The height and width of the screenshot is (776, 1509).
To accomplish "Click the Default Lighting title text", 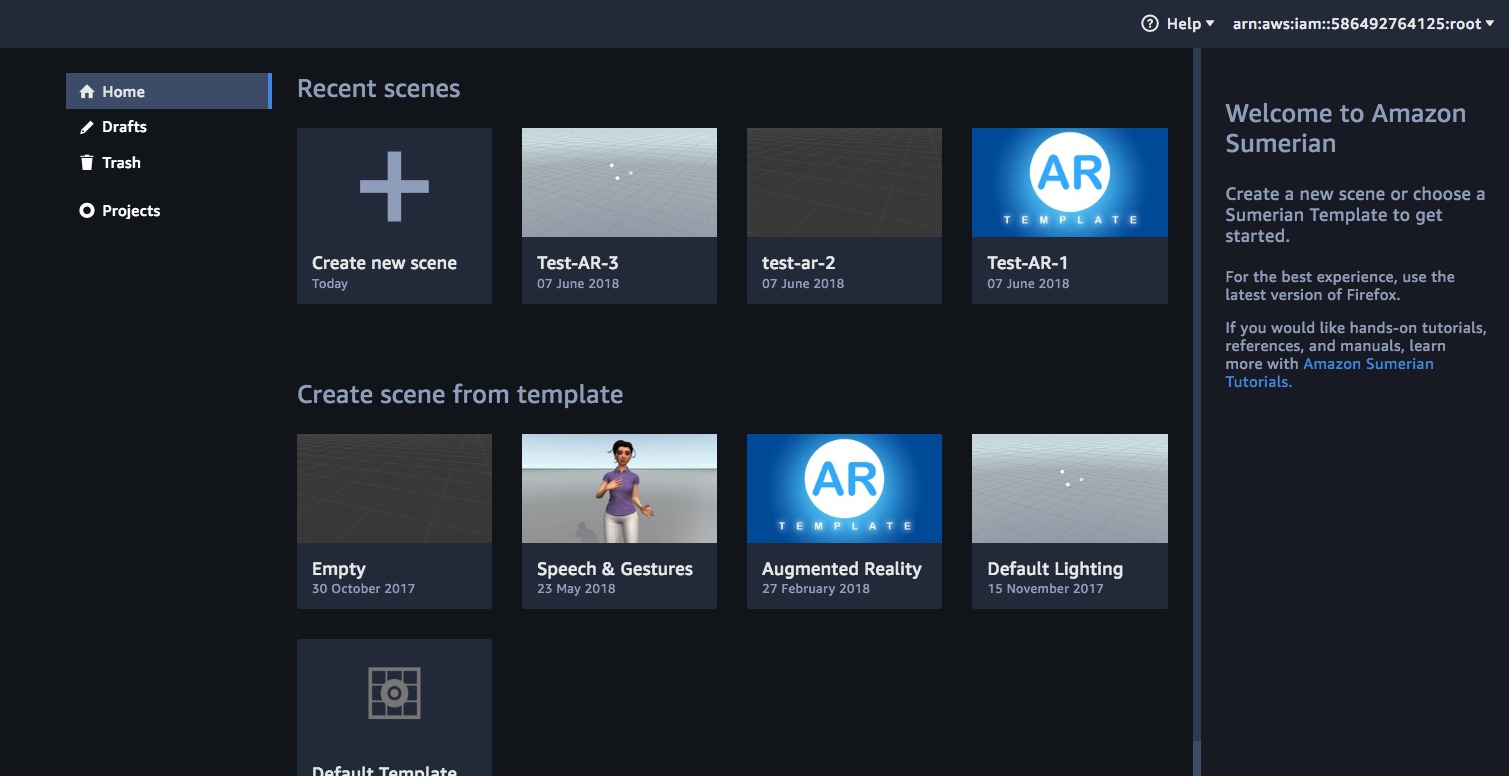I will pyautogui.click(x=1055, y=569).
